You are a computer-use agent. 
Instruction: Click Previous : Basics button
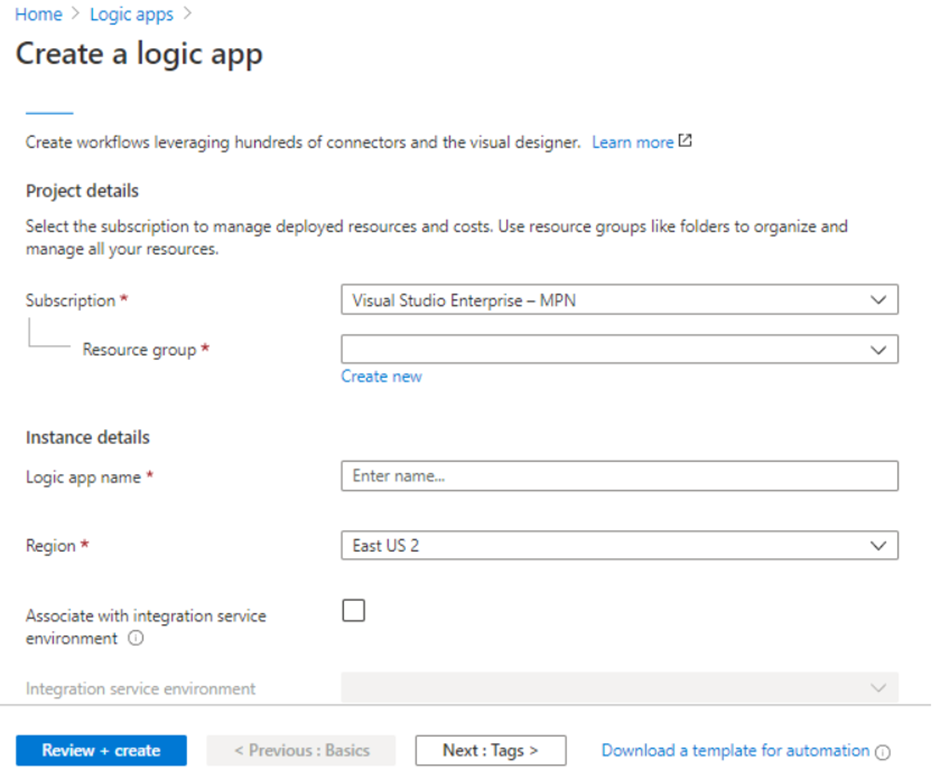tap(302, 750)
